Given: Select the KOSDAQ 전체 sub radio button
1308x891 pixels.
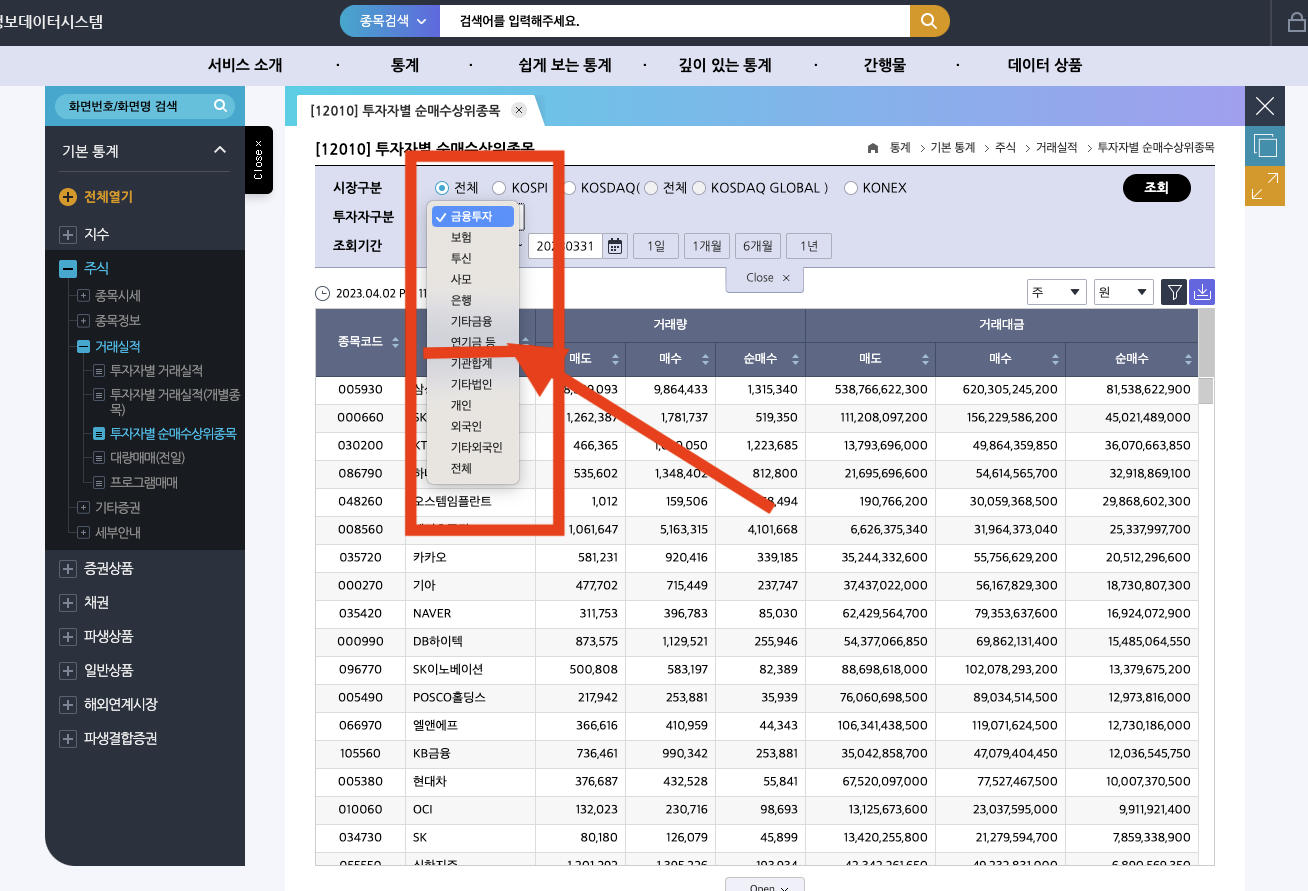Looking at the screenshot, I should point(651,188).
